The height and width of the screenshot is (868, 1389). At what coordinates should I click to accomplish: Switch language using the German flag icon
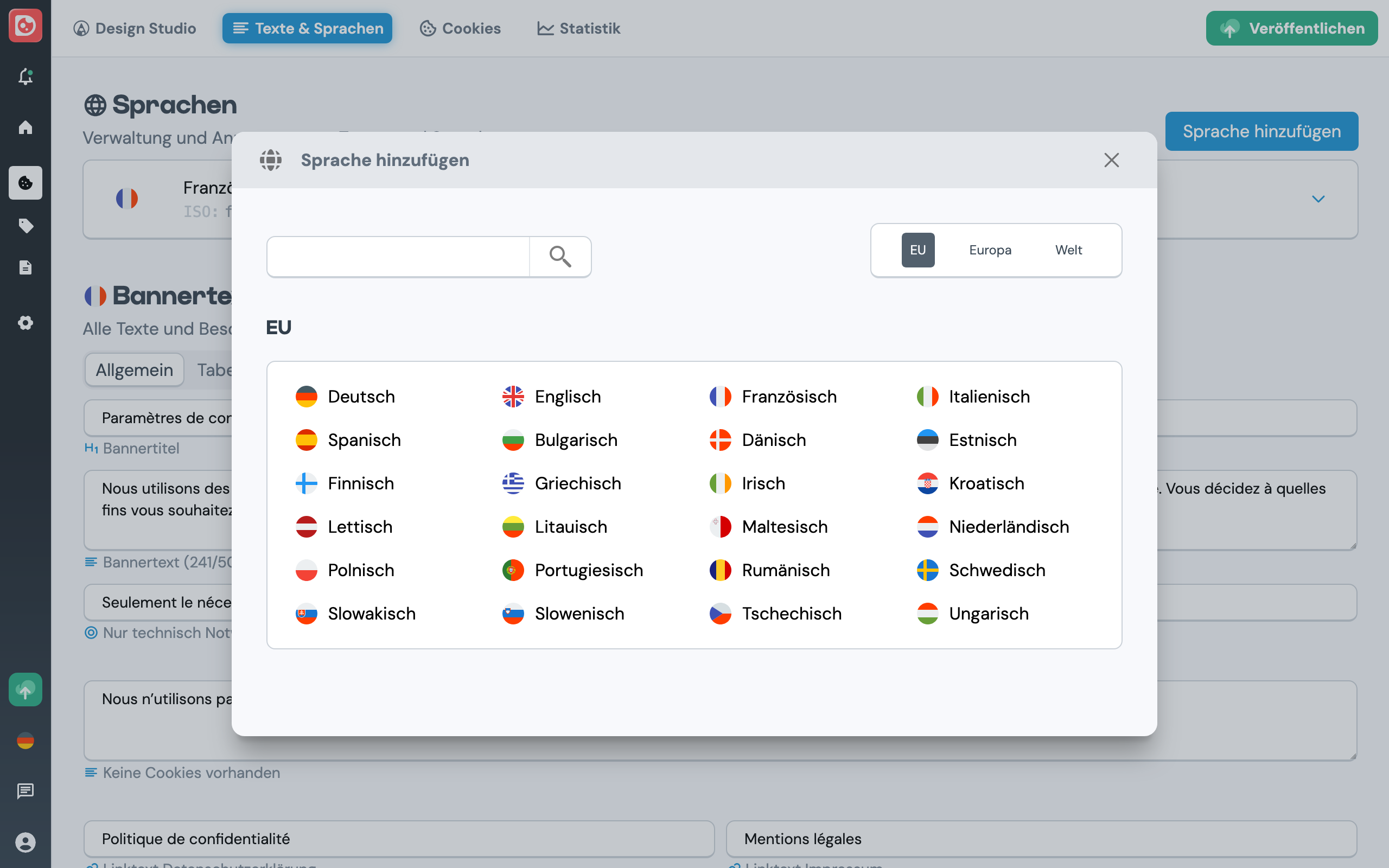tap(26, 741)
